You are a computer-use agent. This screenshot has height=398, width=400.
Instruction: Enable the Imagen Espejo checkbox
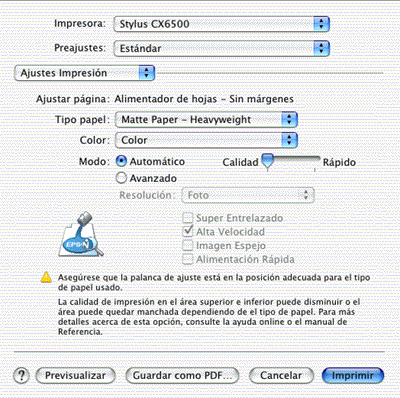(x=188, y=245)
